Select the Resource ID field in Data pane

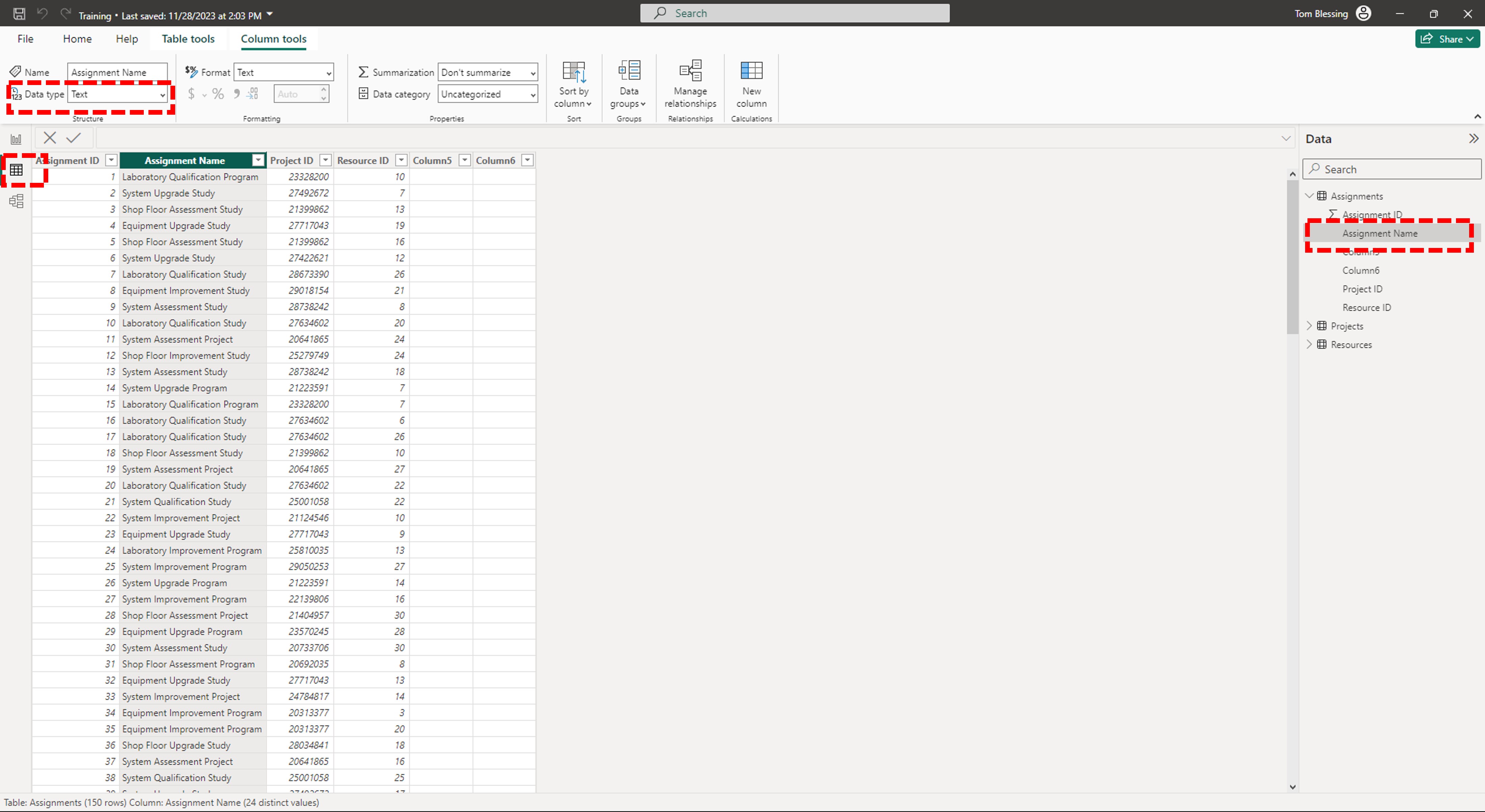(x=1366, y=308)
